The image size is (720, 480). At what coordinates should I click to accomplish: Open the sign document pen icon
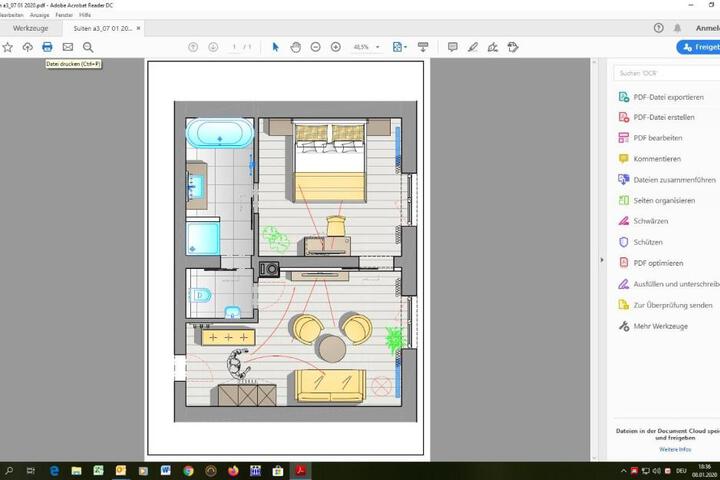tap(493, 47)
